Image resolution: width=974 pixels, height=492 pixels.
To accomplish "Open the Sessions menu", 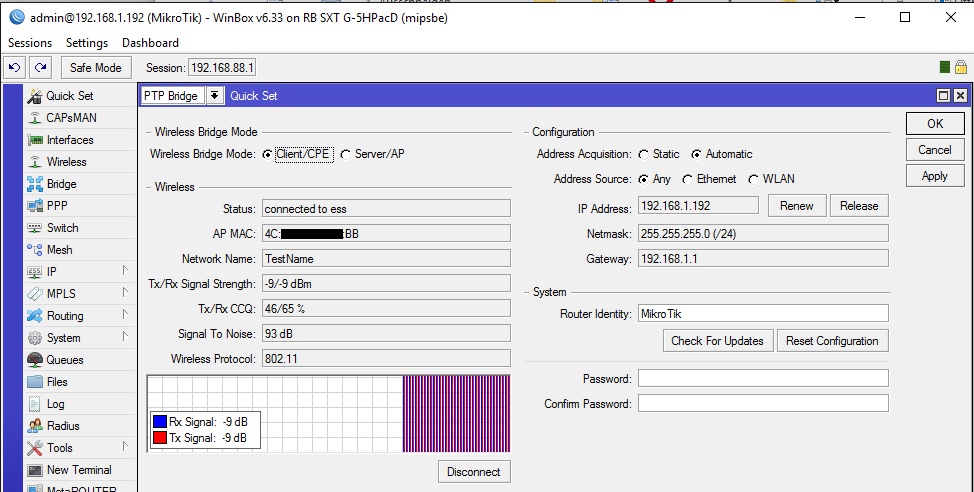I will coord(30,43).
